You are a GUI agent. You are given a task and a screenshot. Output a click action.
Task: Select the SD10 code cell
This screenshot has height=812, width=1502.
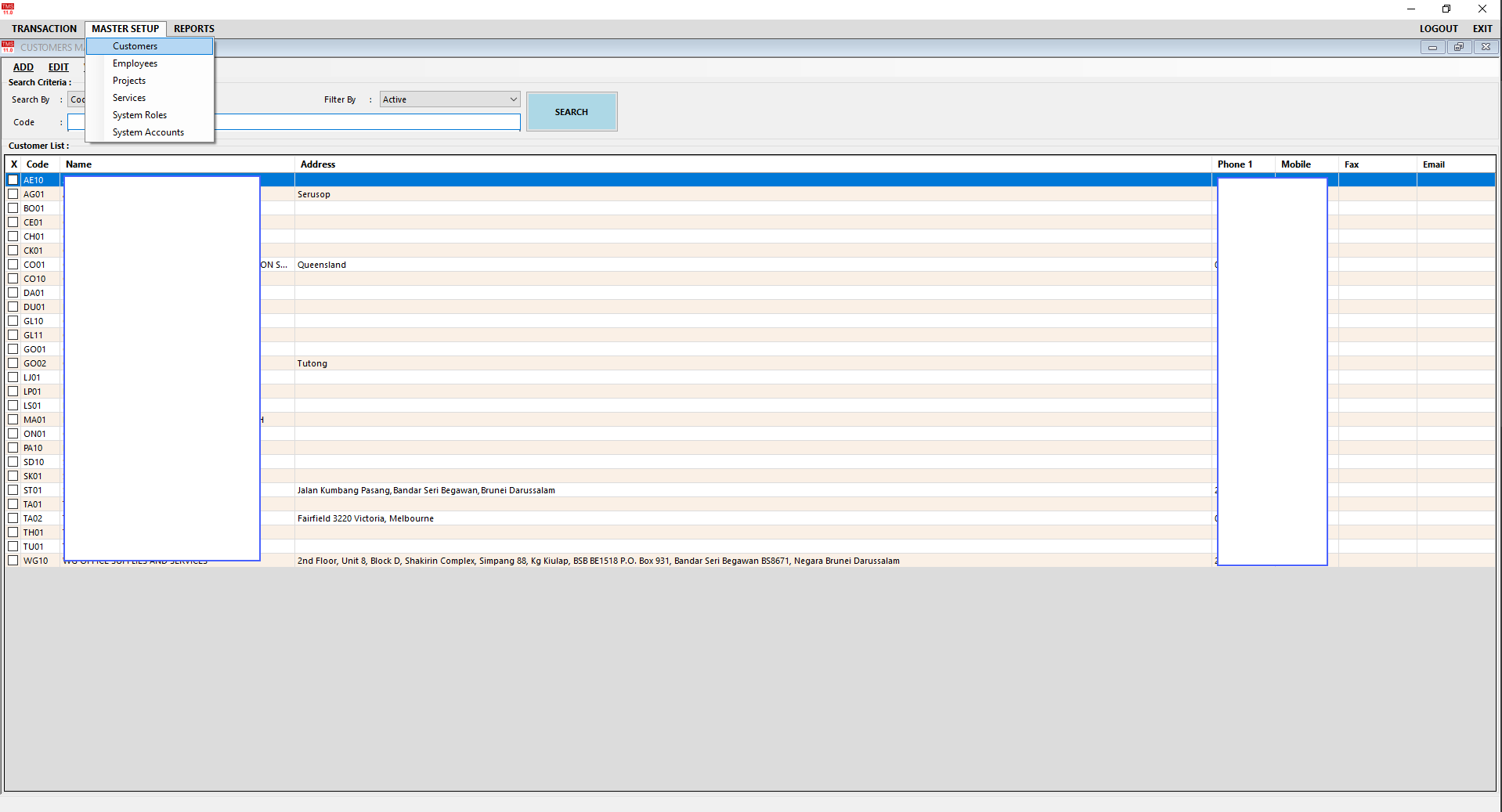coord(41,462)
